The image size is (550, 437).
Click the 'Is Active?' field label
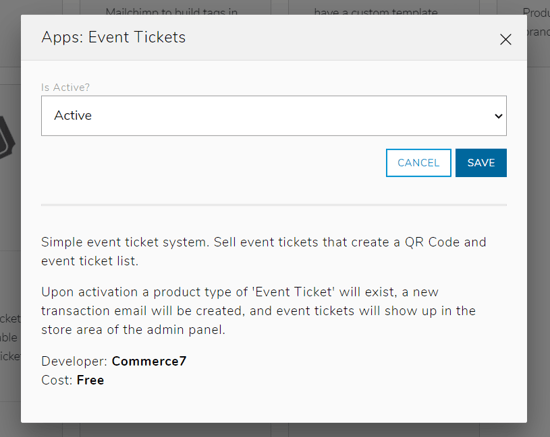click(66, 87)
